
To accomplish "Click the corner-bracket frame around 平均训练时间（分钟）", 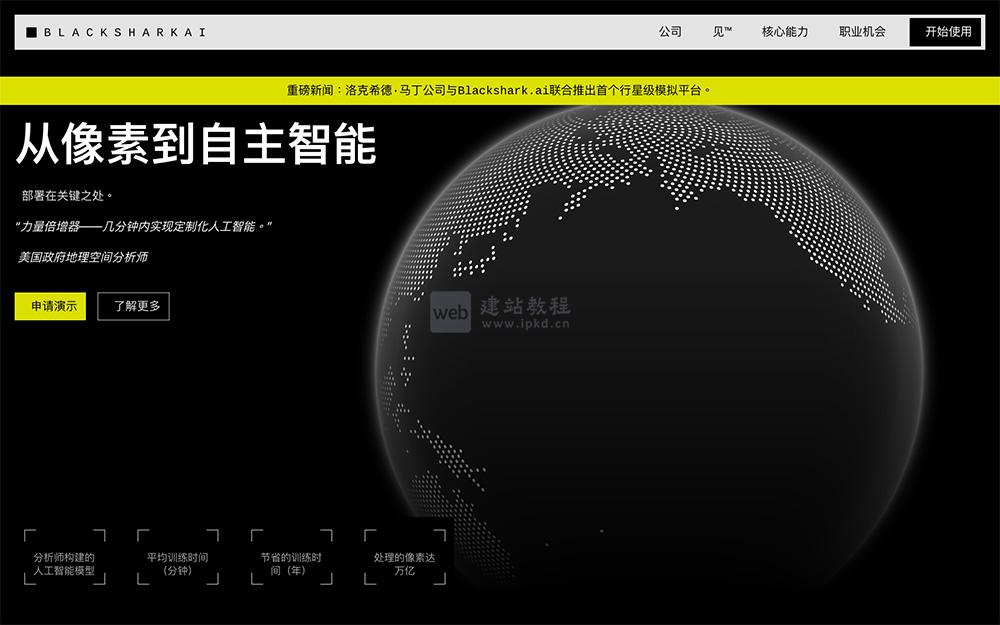I will pos(175,558).
